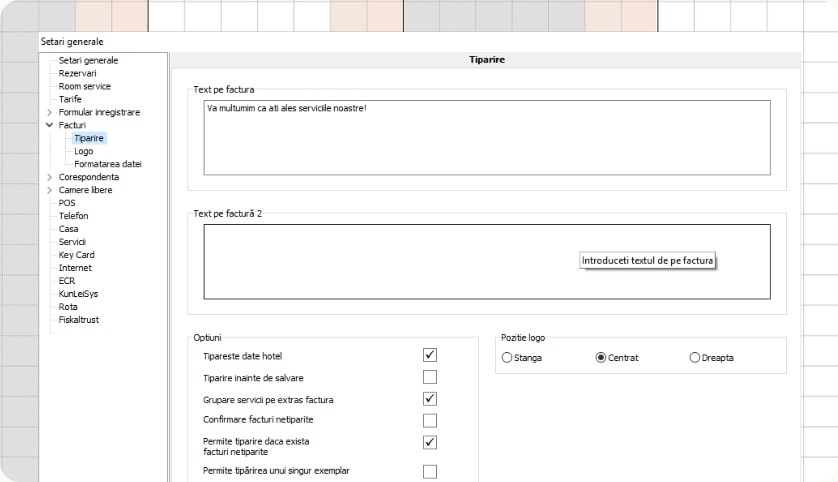The width and height of the screenshot is (838, 482).
Task: Select Formular inregistrare tree item
Action: pyautogui.click(x=99, y=112)
